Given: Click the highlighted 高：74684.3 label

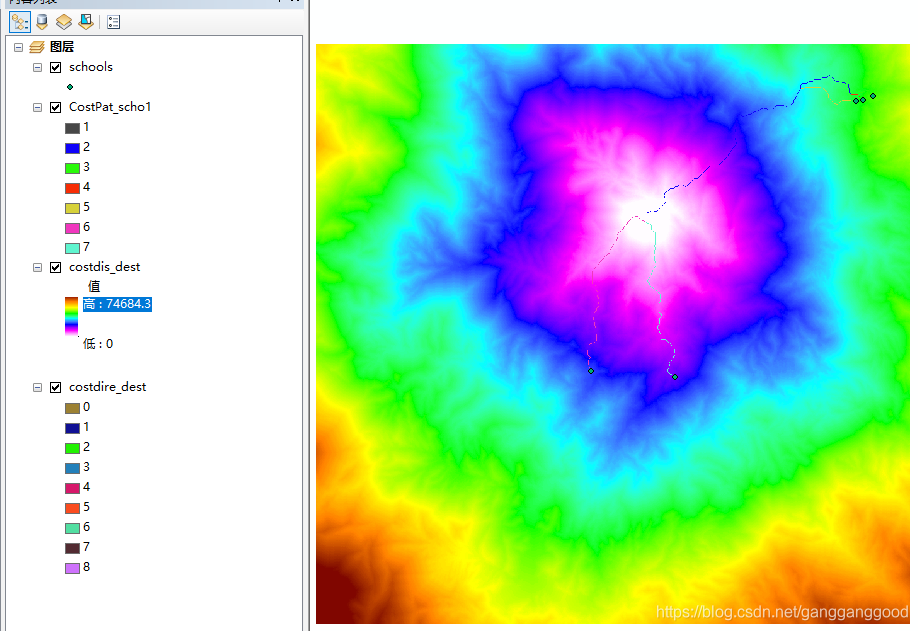Looking at the screenshot, I should (x=117, y=304).
